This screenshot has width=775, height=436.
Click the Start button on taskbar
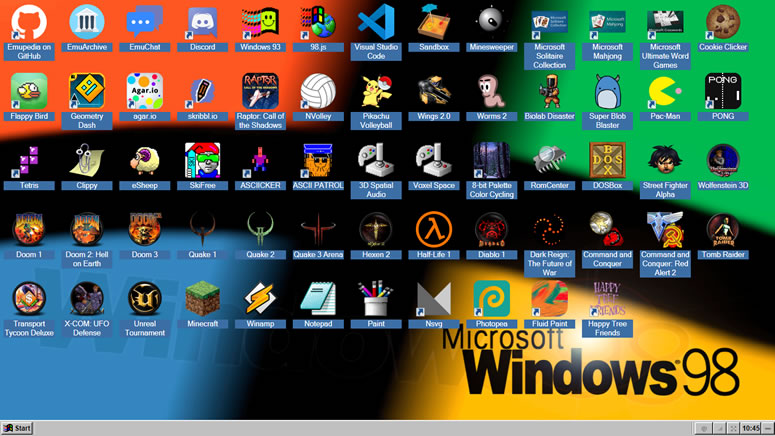pyautogui.click(x=17, y=428)
